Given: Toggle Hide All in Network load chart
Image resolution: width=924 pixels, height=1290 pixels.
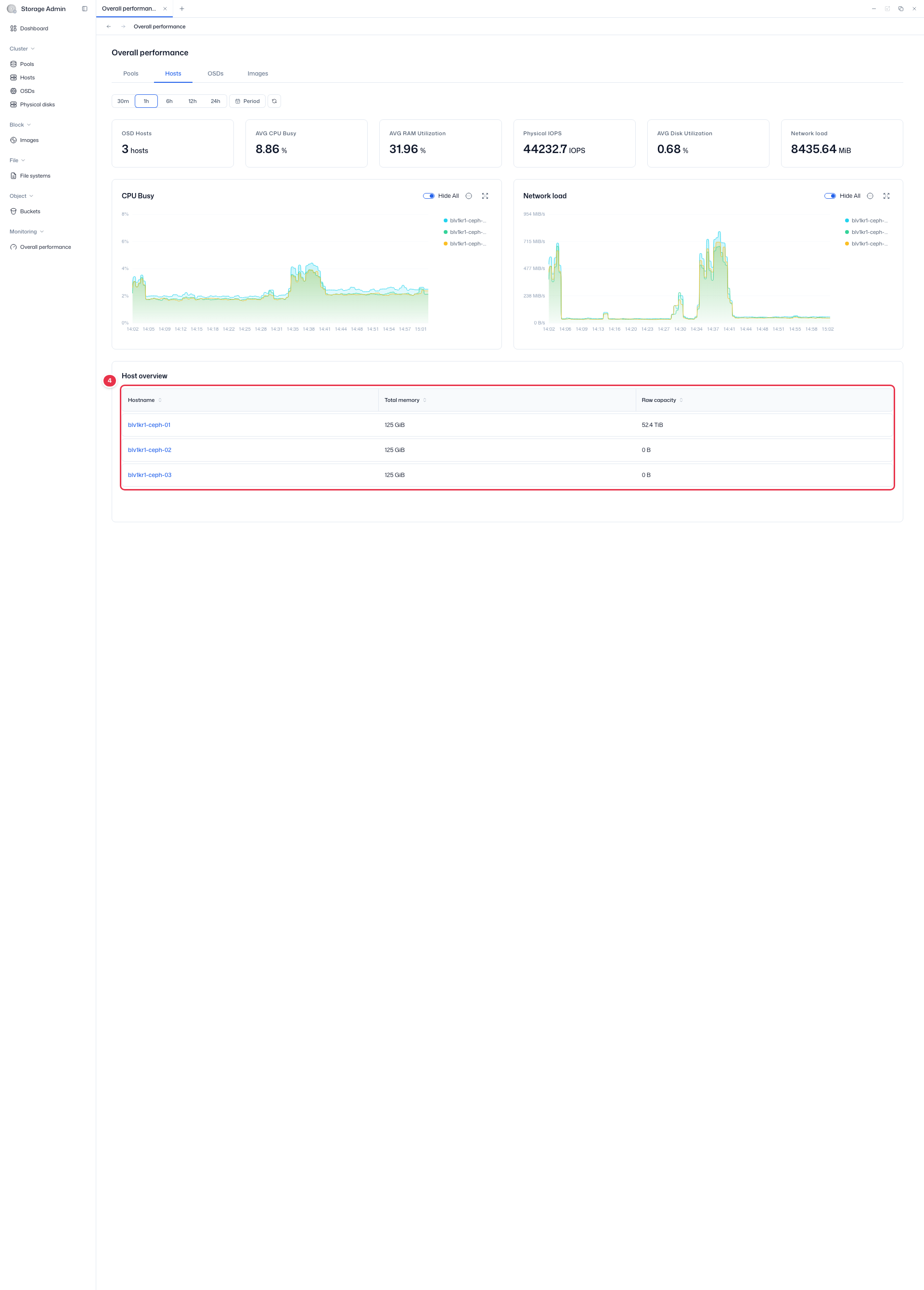Looking at the screenshot, I should [x=830, y=195].
